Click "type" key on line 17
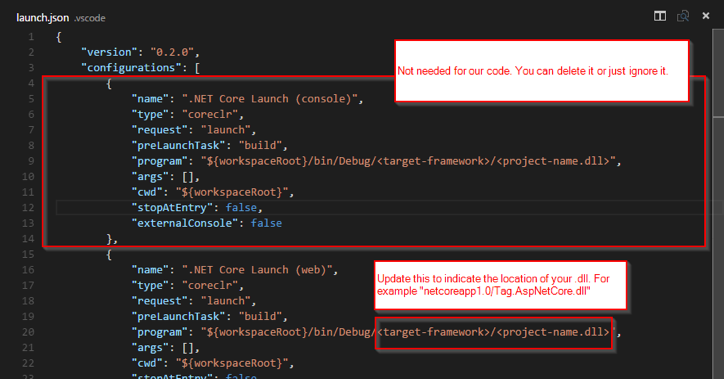 pyautogui.click(x=150, y=286)
